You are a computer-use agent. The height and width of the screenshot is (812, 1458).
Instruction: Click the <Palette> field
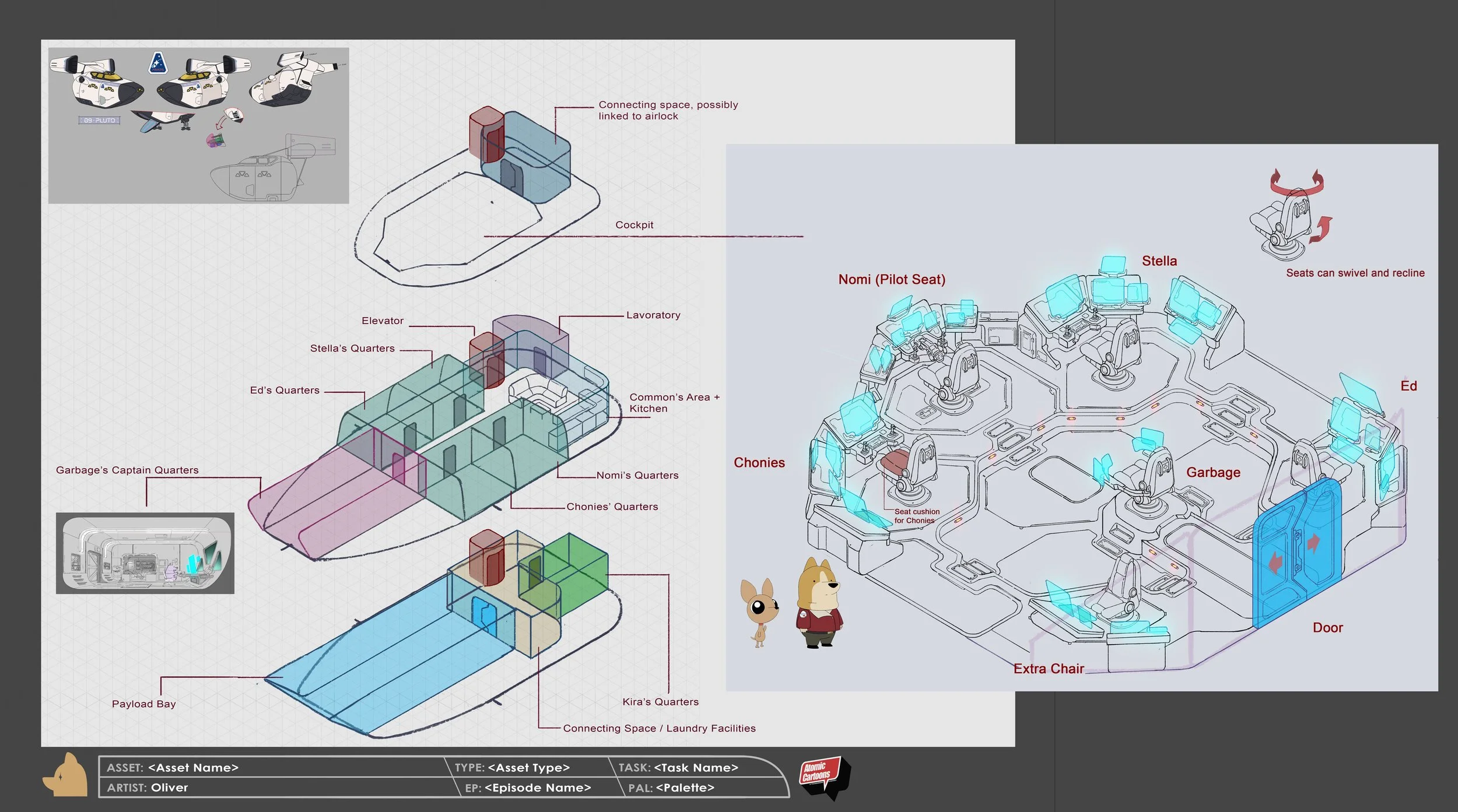point(685,788)
